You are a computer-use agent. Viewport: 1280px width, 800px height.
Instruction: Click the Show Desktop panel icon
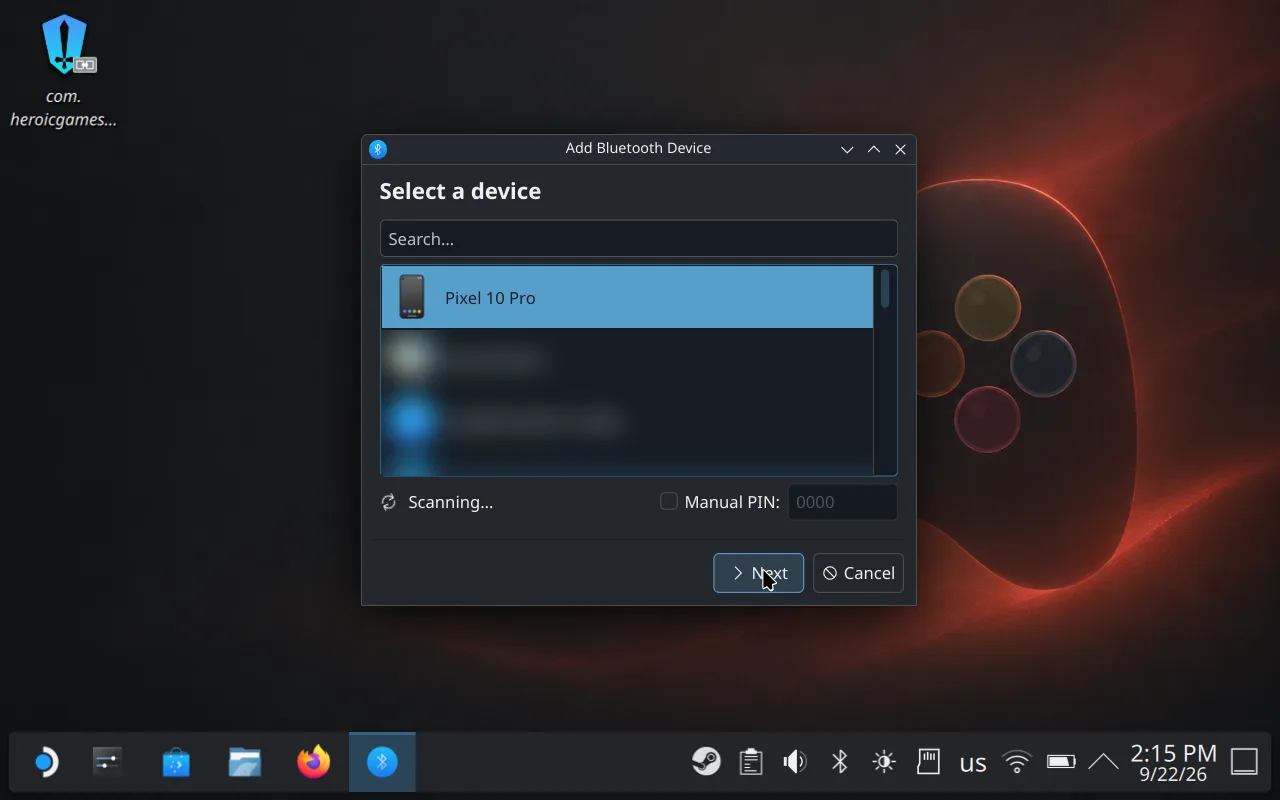coord(1244,762)
